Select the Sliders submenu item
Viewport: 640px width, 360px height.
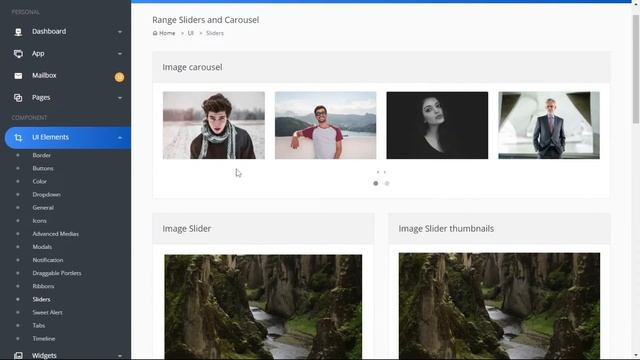point(41,299)
